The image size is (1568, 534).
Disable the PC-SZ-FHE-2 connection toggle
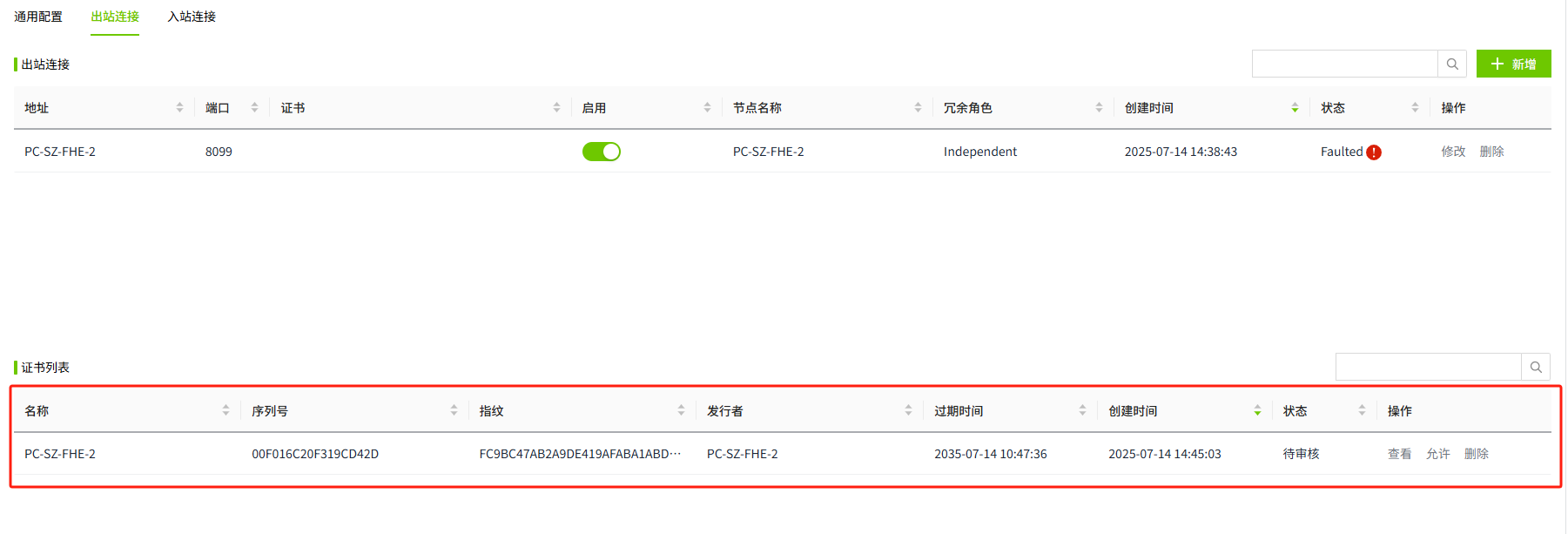601,152
